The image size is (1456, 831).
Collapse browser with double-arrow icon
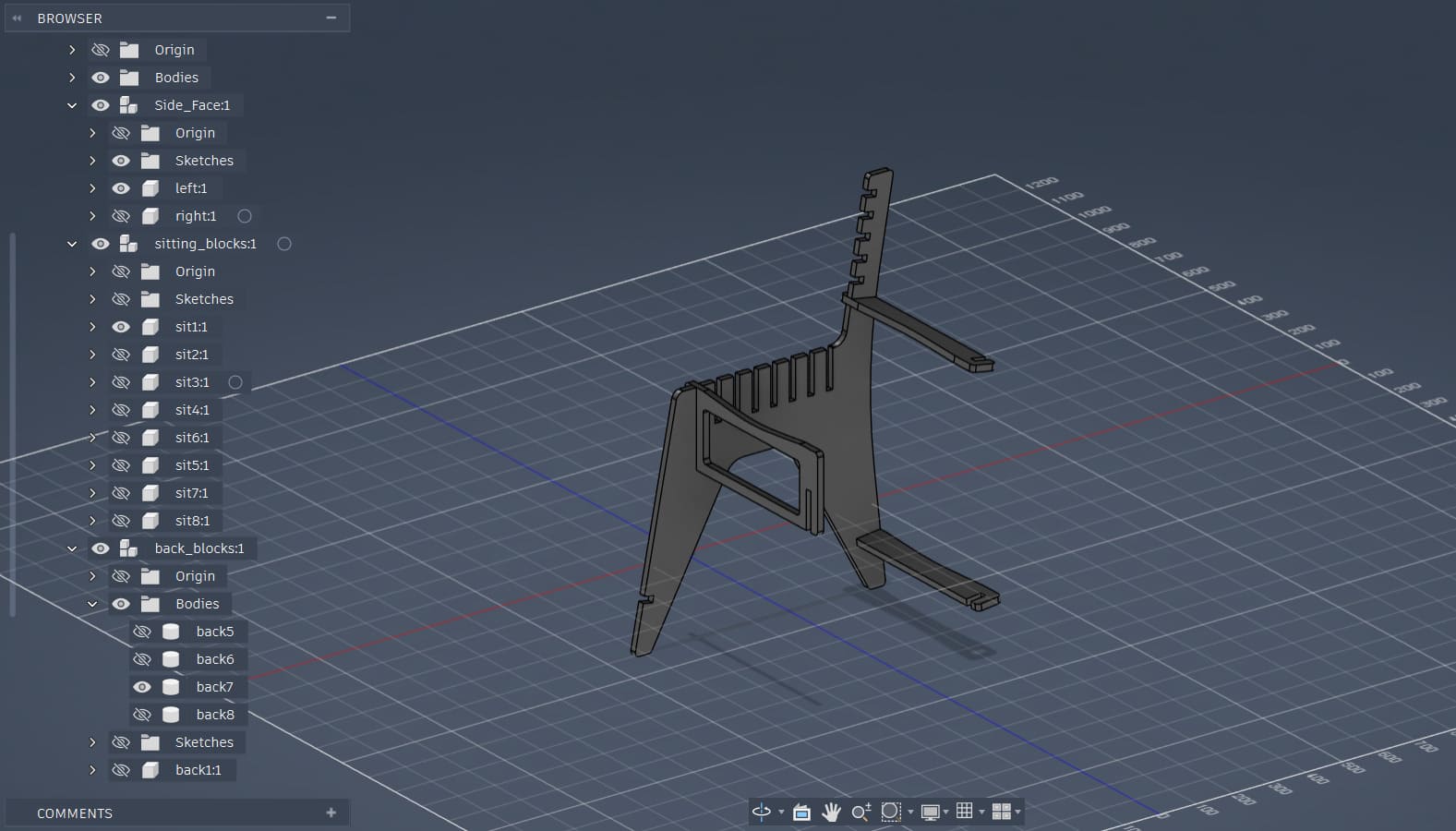(x=17, y=18)
